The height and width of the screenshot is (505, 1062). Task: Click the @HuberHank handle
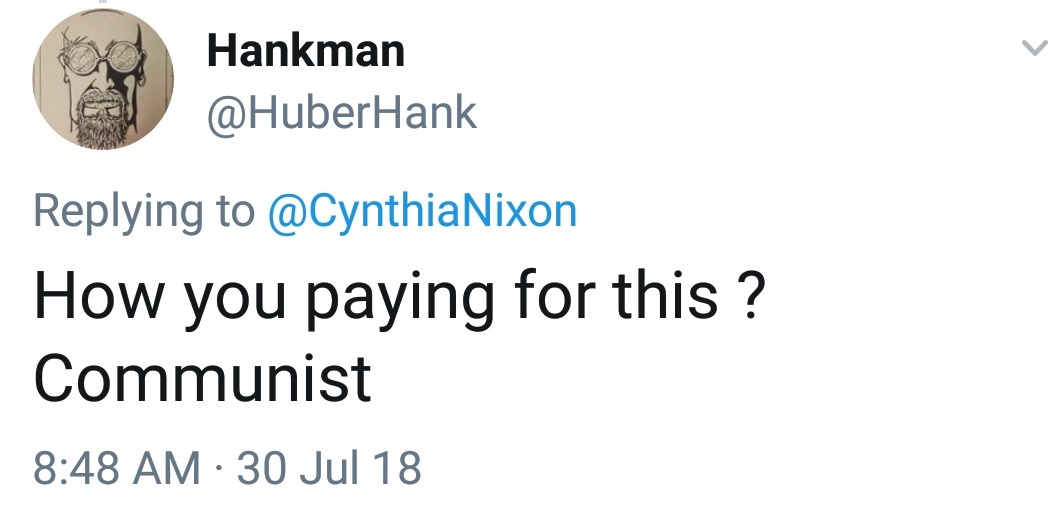click(x=341, y=114)
